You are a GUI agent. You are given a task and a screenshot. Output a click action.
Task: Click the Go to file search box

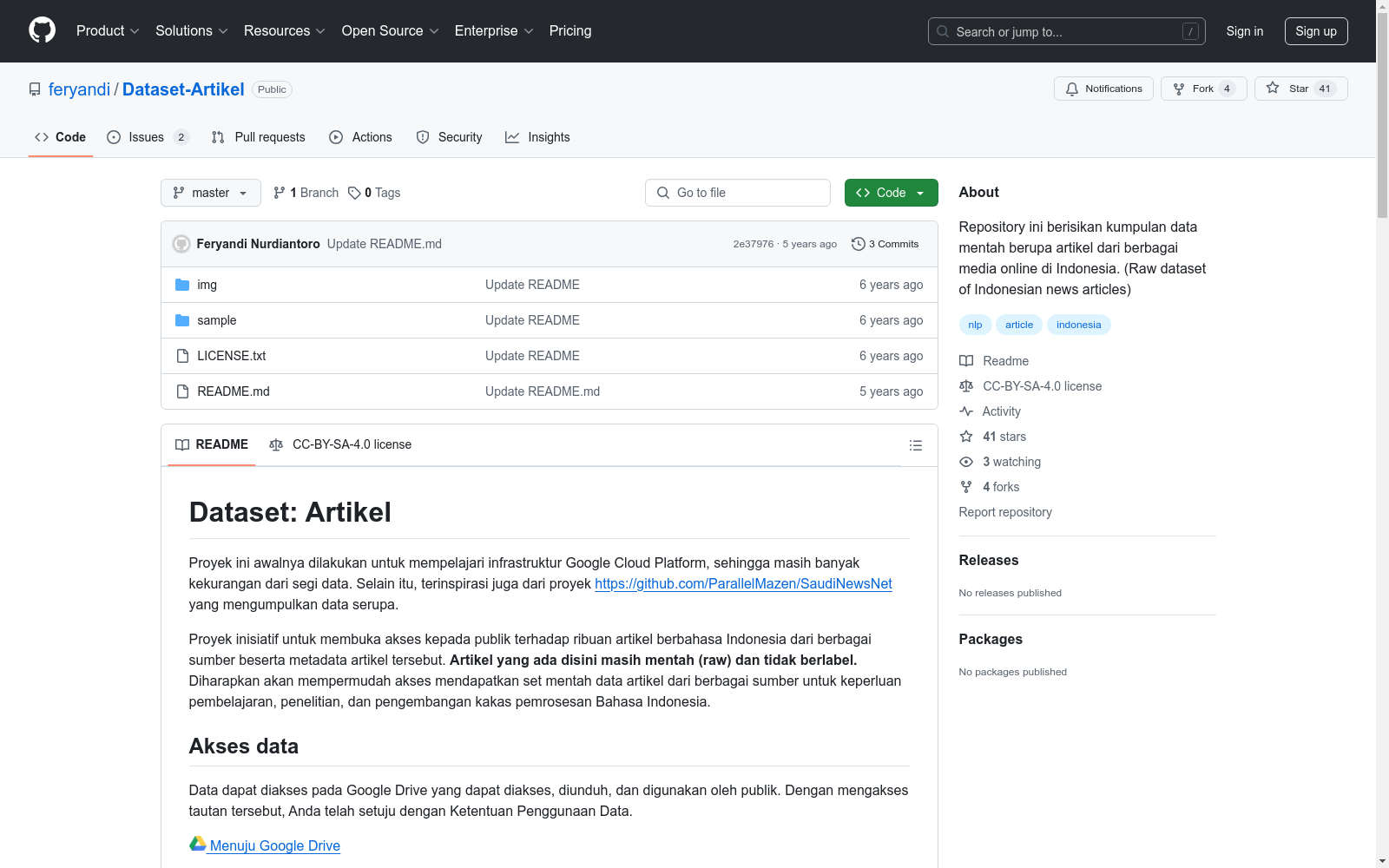click(738, 193)
